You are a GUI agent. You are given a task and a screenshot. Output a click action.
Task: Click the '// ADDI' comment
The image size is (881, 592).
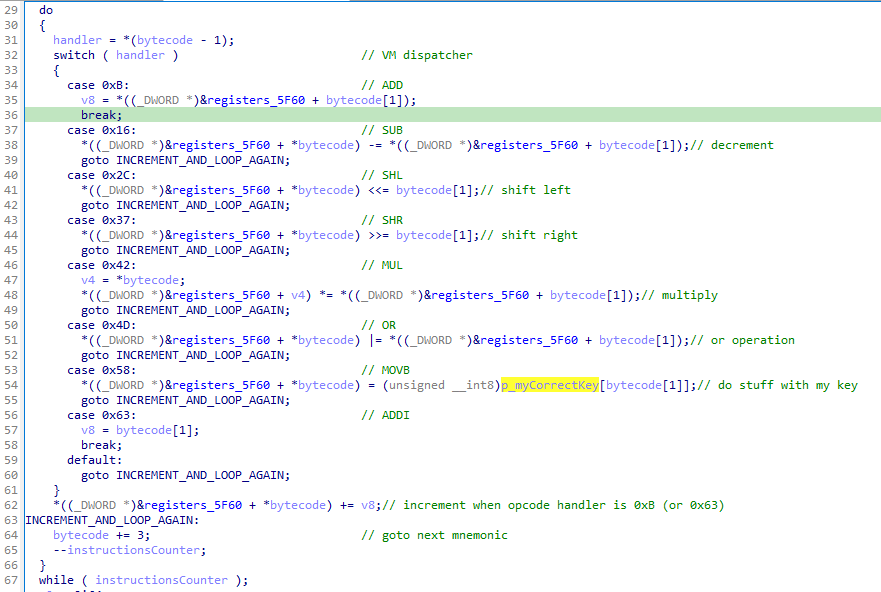pyautogui.click(x=385, y=415)
